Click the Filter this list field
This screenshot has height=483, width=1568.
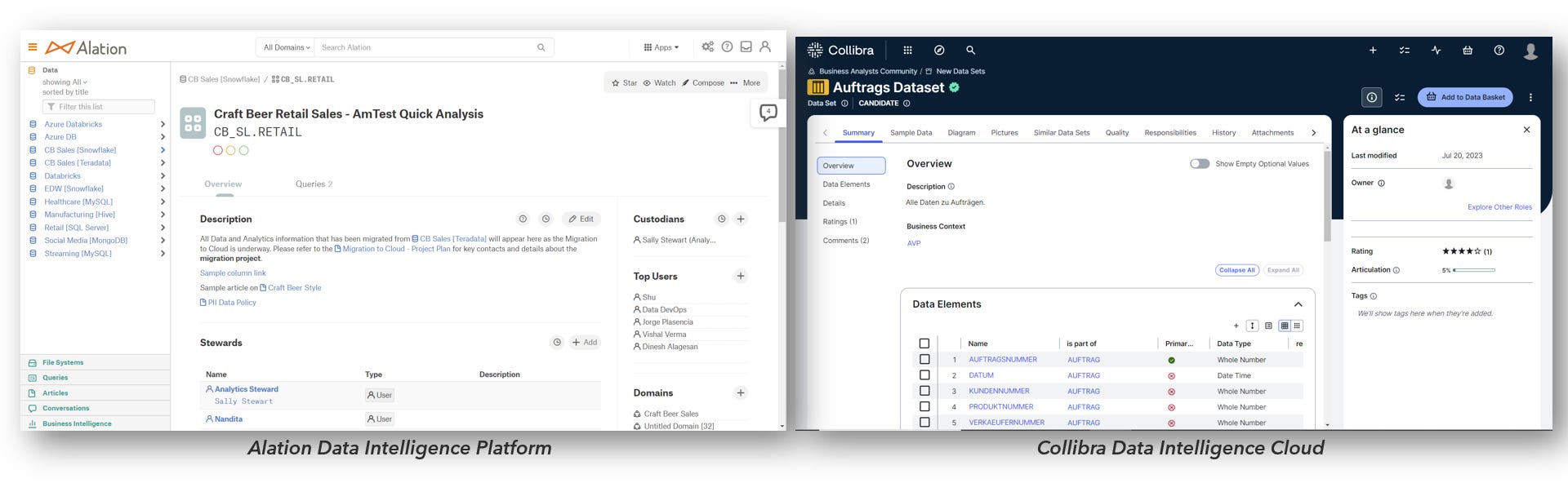[99, 107]
